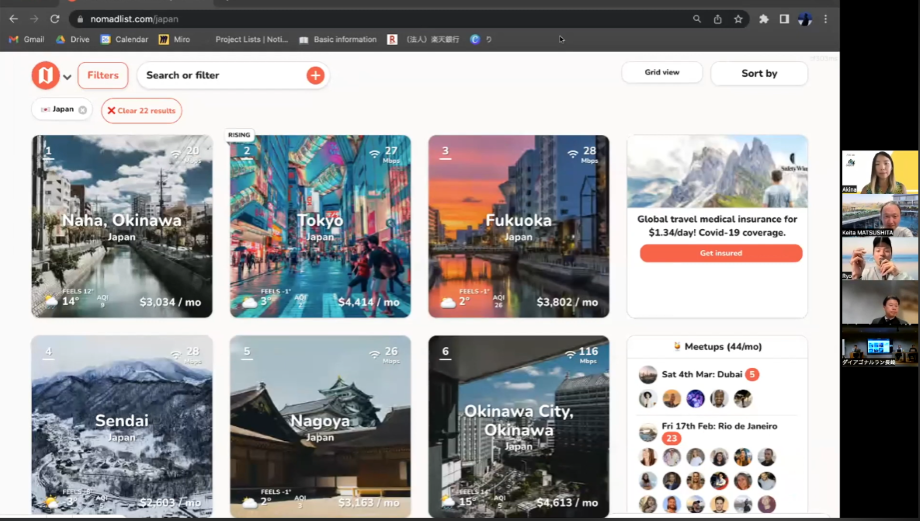Open the Filters button
Image resolution: width=920 pixels, height=521 pixels.
[x=103, y=75]
